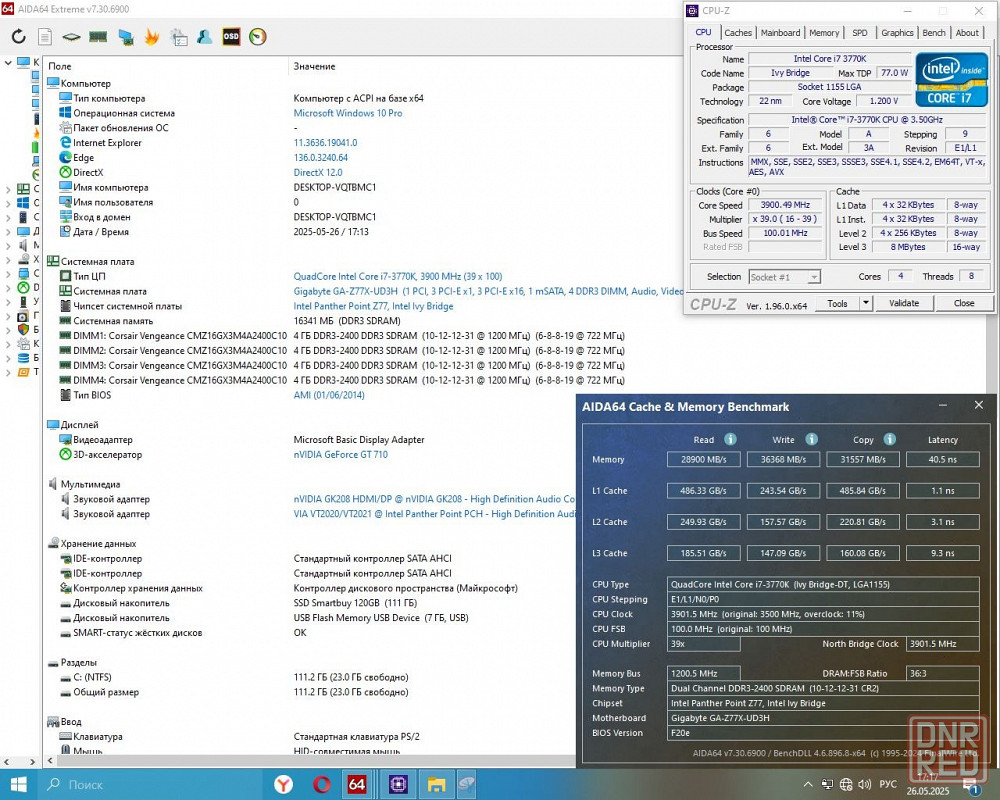Open File Explorer from the taskbar
This screenshot has width=1000, height=800.
[x=436, y=784]
